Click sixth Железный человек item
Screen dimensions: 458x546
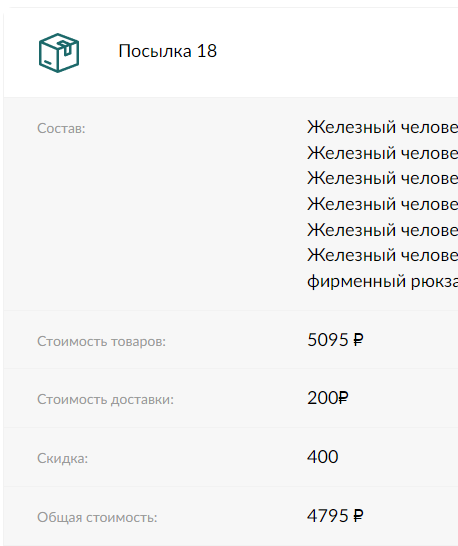382,255
